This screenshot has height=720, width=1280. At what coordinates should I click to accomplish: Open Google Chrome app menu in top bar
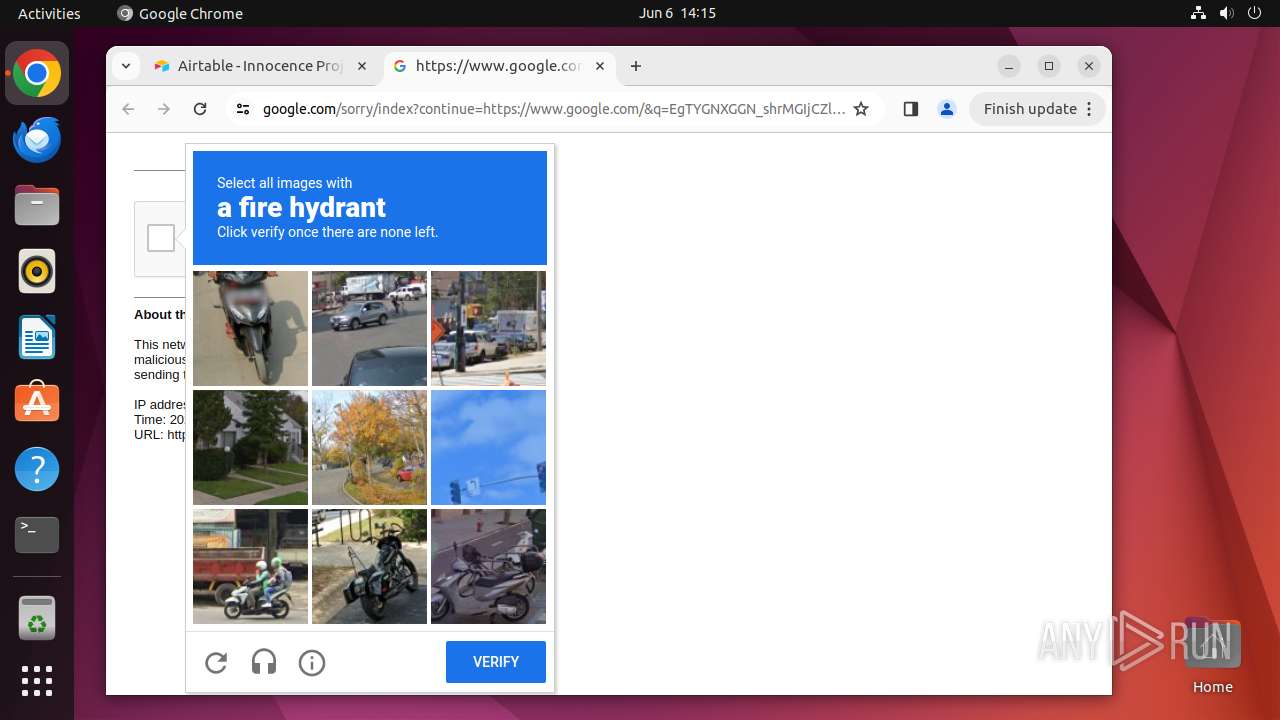tap(180, 13)
